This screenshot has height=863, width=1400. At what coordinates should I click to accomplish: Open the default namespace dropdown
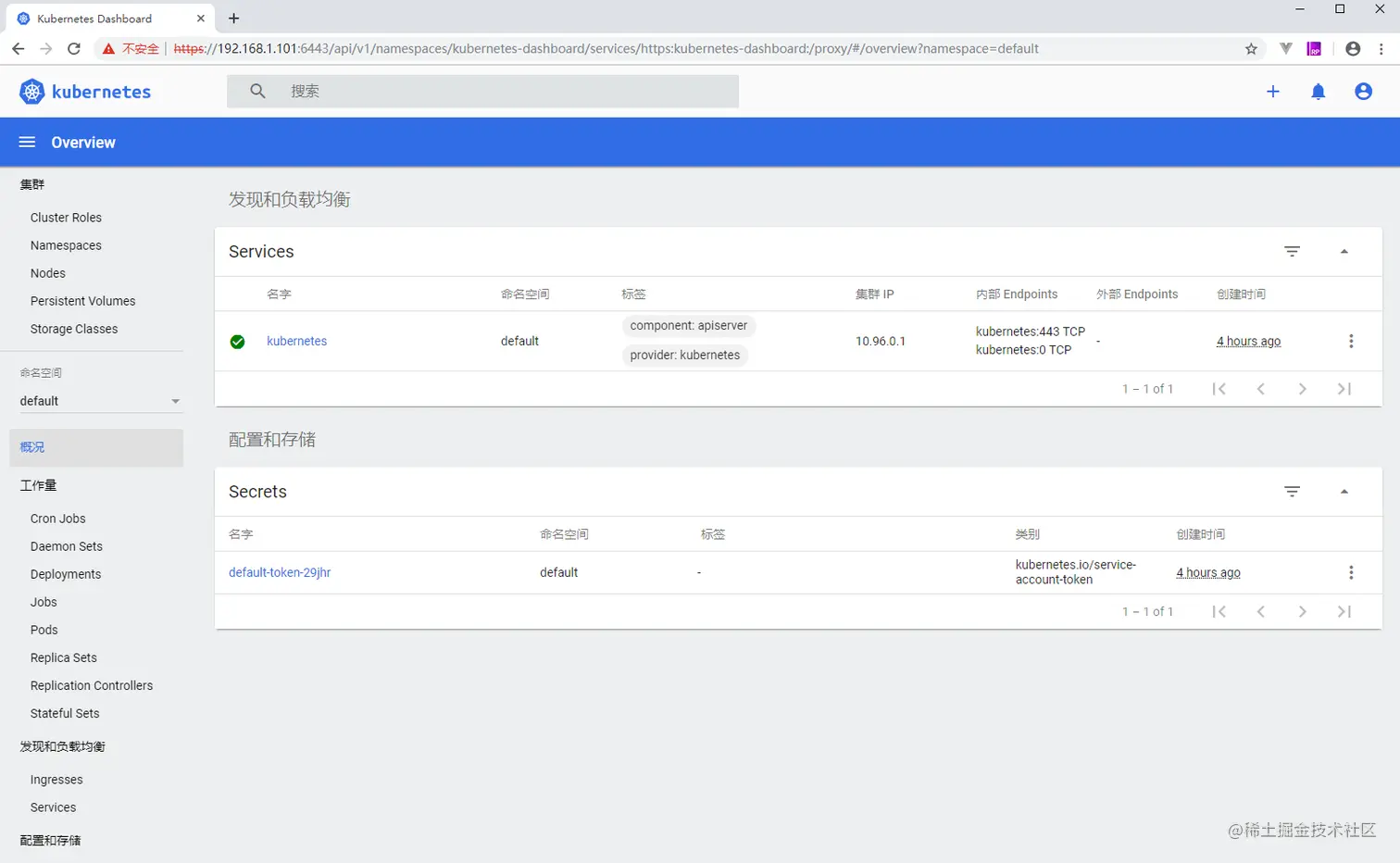pos(100,401)
